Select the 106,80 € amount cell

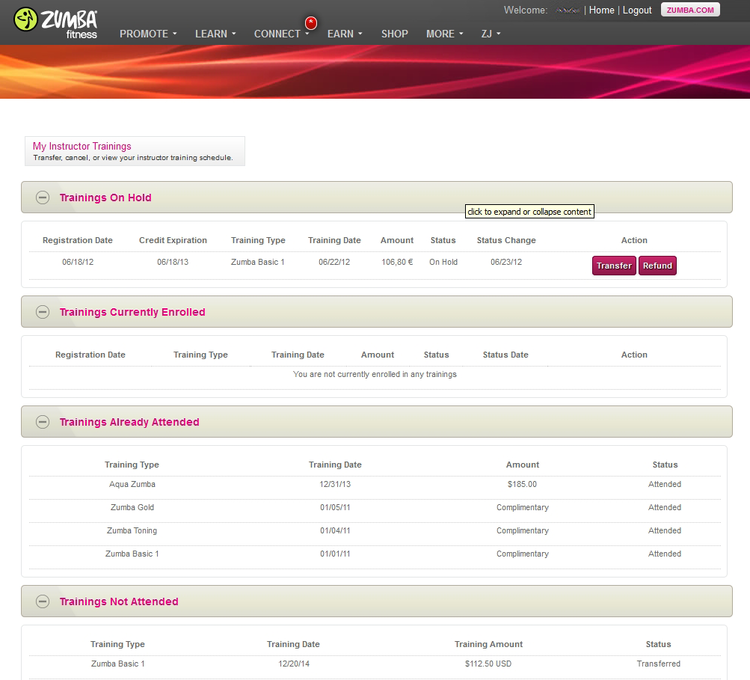pyautogui.click(x=397, y=262)
